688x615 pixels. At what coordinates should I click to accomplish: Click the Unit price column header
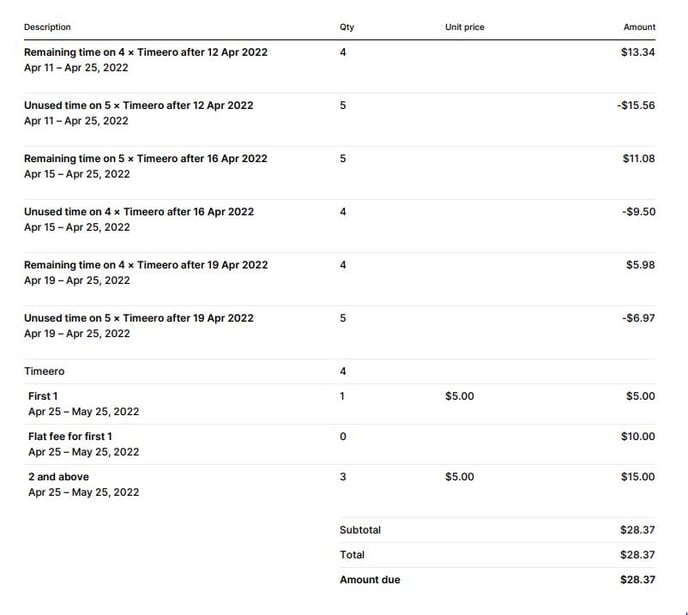465,27
